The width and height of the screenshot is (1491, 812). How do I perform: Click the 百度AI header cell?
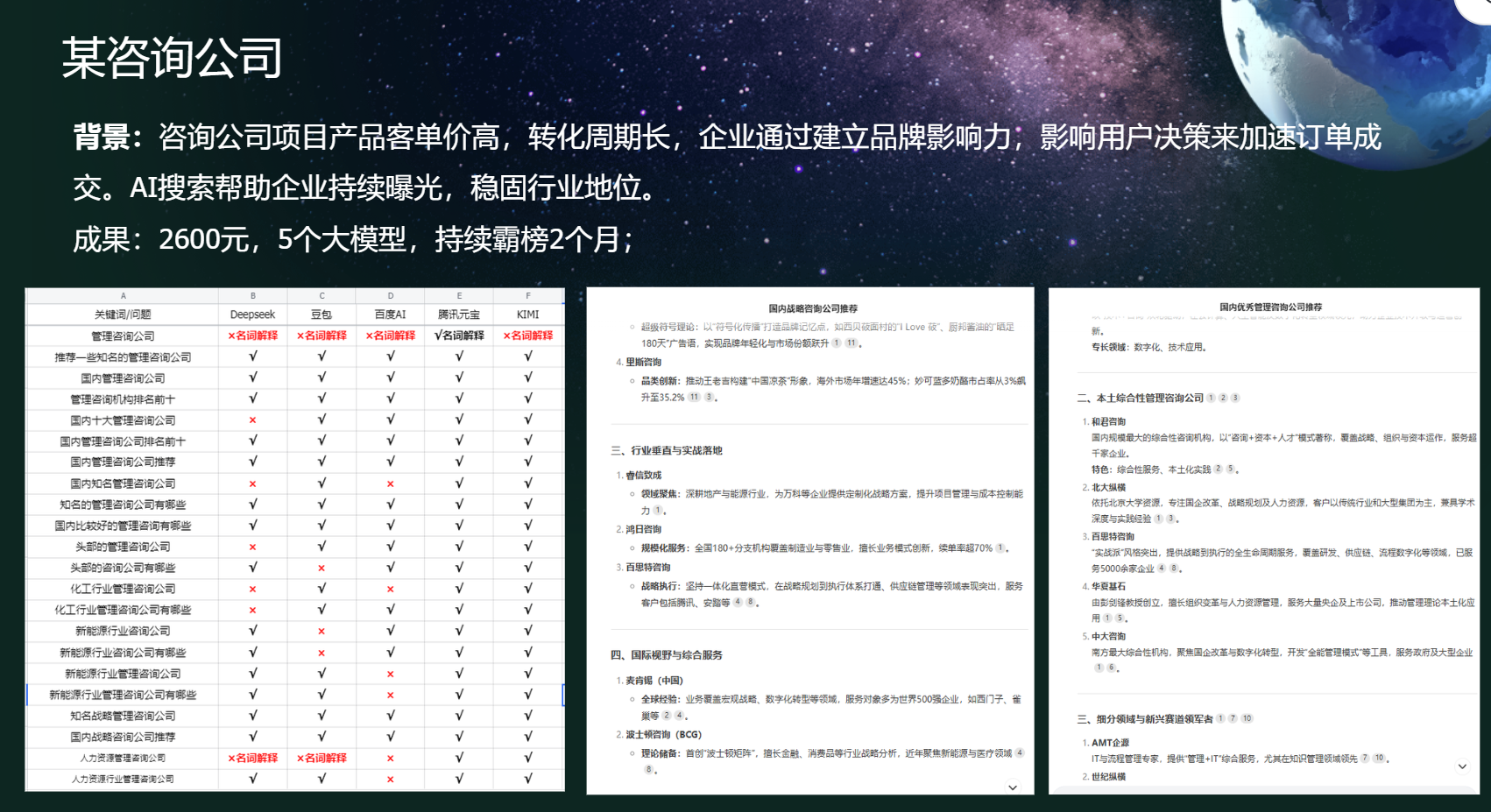pos(391,314)
